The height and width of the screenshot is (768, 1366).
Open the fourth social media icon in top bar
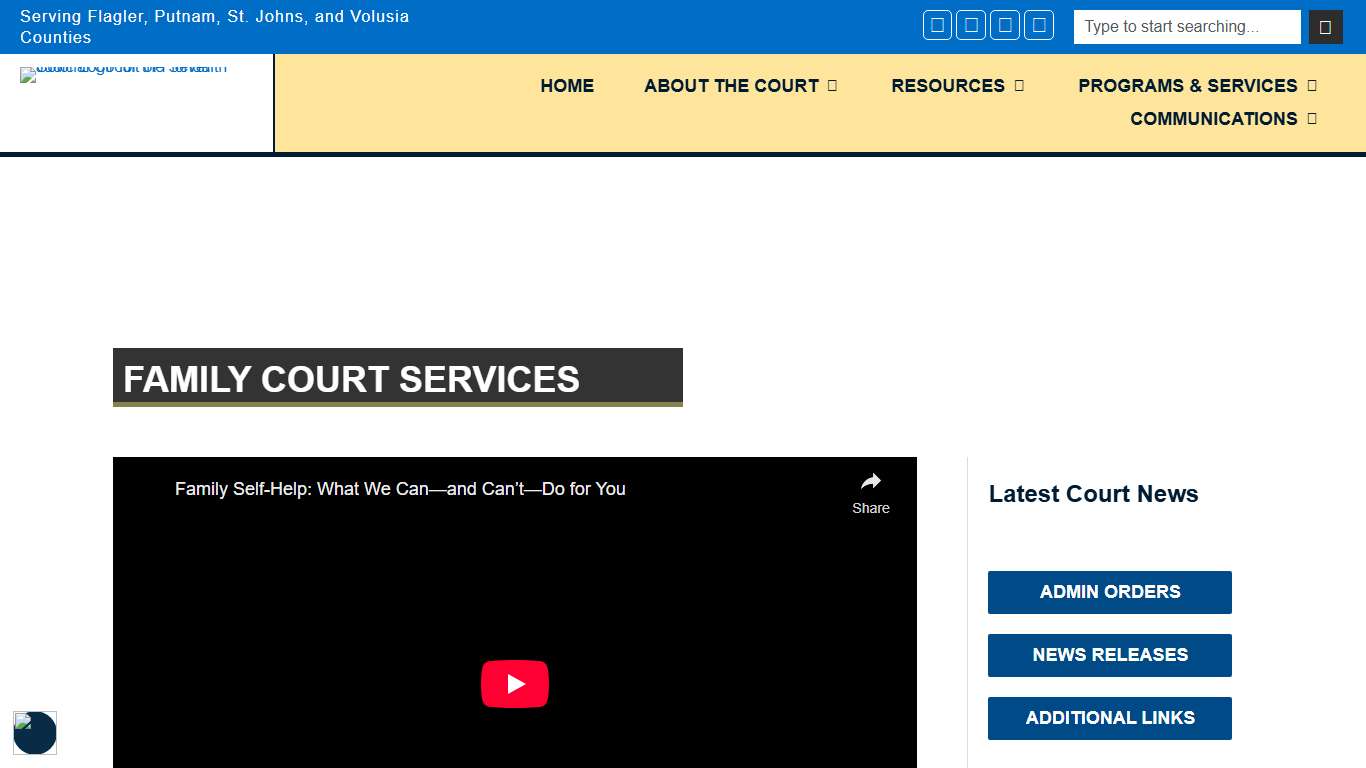click(x=1039, y=25)
